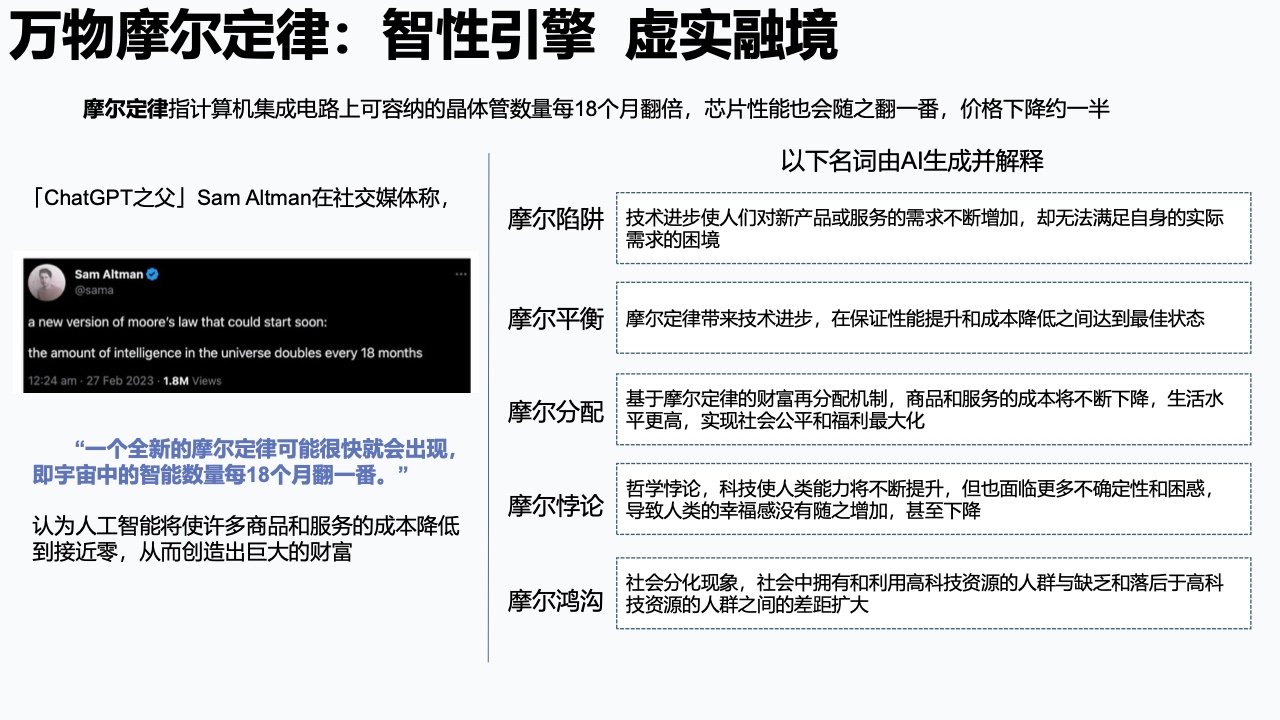Click the definition box beginning 基于摩尔定律的财富再分配
The image size is (1280, 720).
pos(933,409)
